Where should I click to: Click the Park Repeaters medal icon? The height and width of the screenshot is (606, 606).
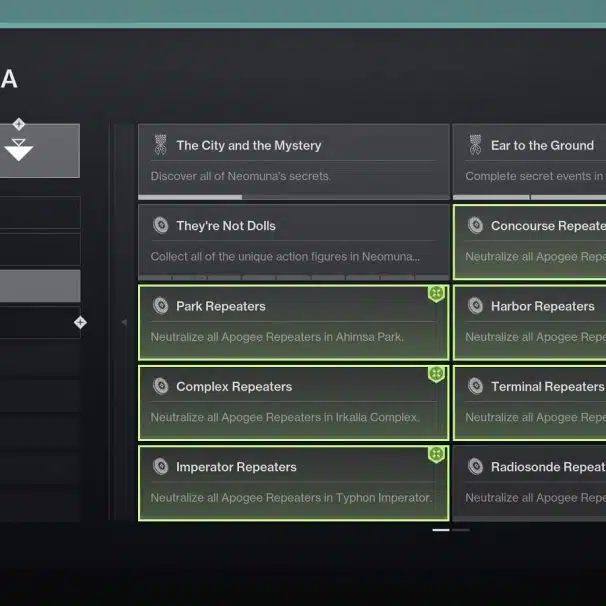(160, 306)
